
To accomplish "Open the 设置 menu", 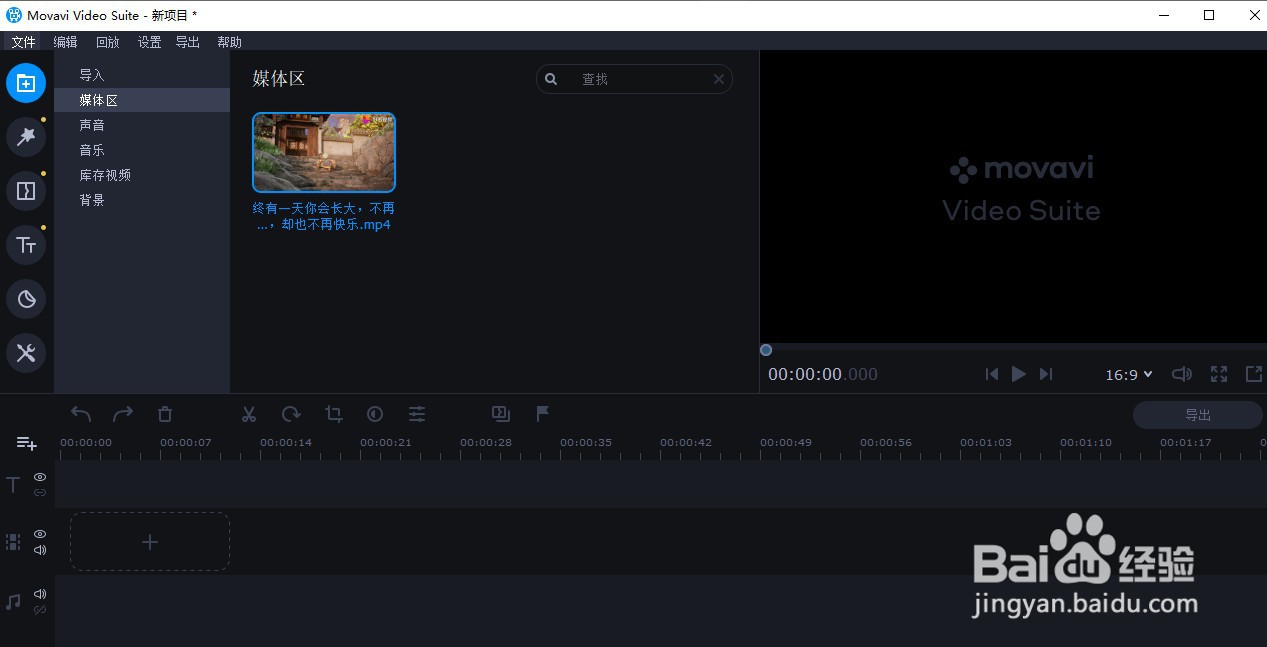I will (148, 42).
